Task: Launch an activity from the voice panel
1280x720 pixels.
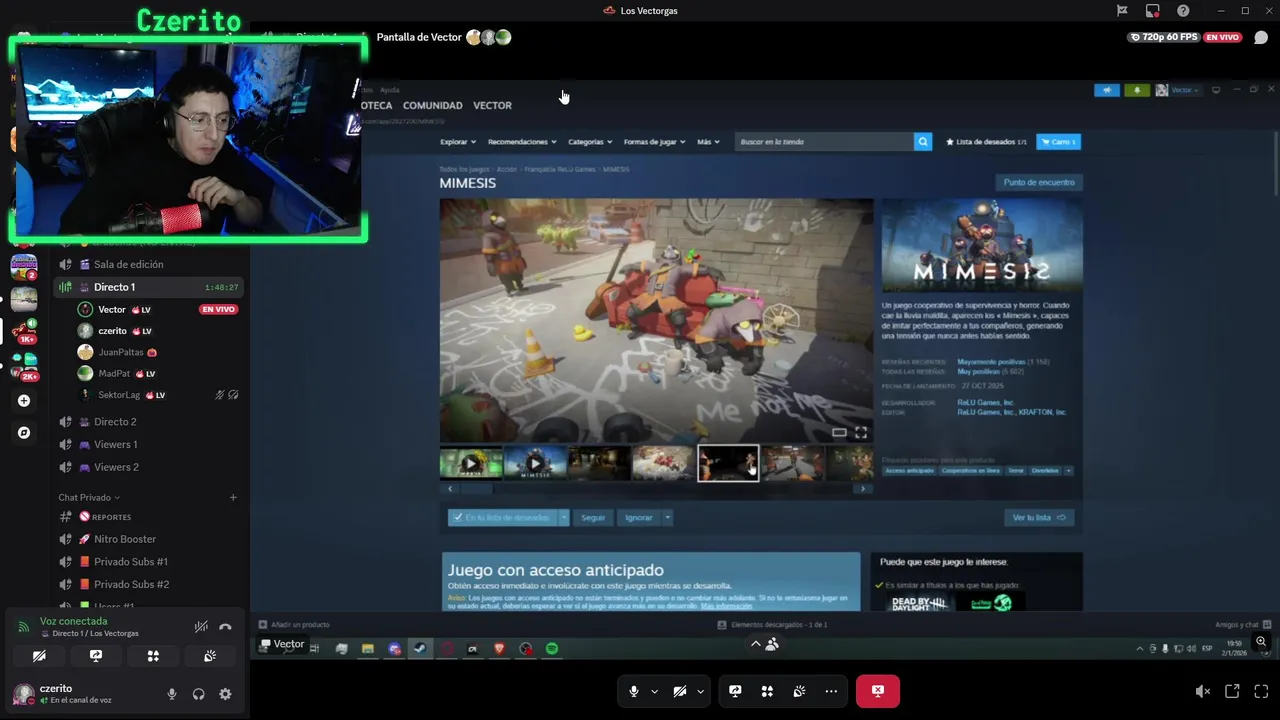Action: tap(153, 656)
